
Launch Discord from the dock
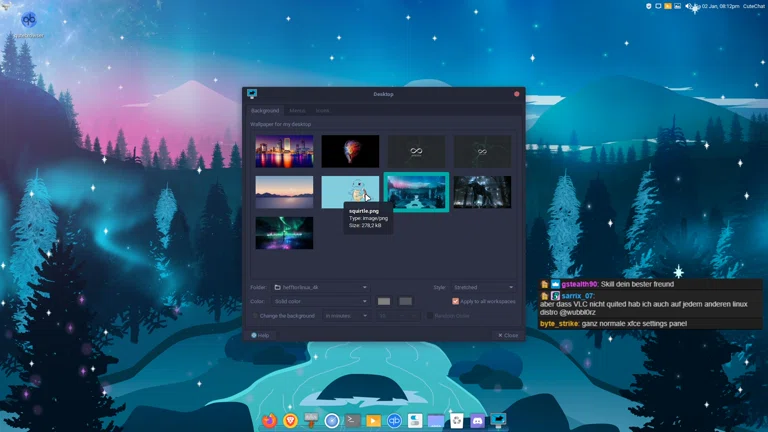click(477, 421)
